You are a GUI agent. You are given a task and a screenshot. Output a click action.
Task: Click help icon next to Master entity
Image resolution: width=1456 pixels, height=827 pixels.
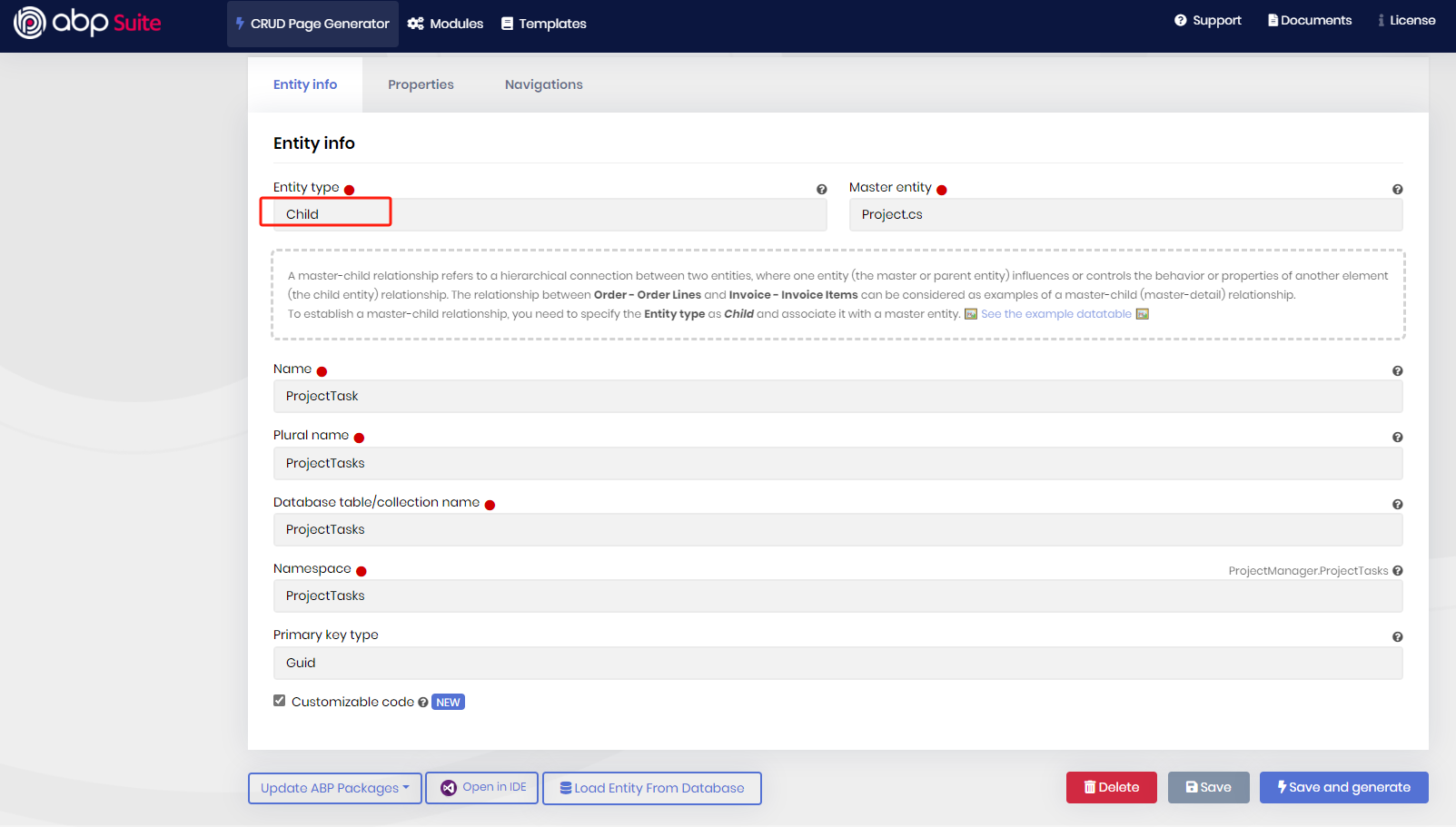click(x=1397, y=190)
